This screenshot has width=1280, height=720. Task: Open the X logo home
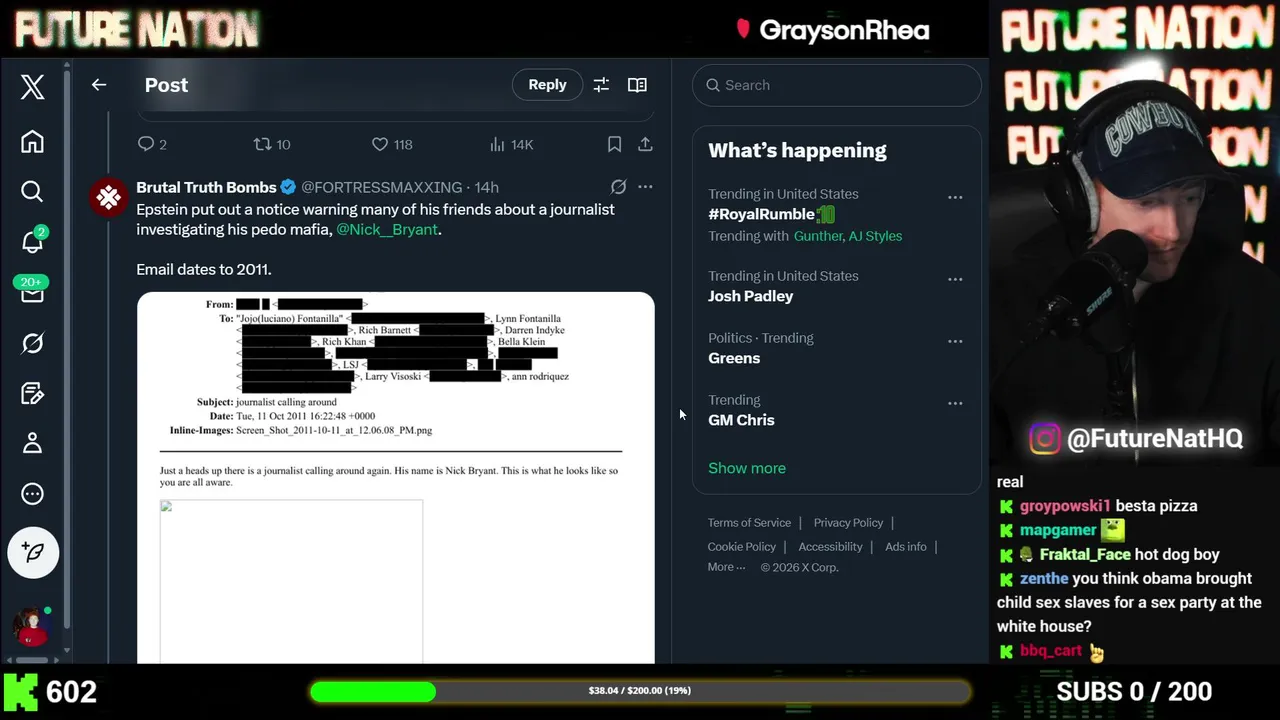click(x=33, y=87)
